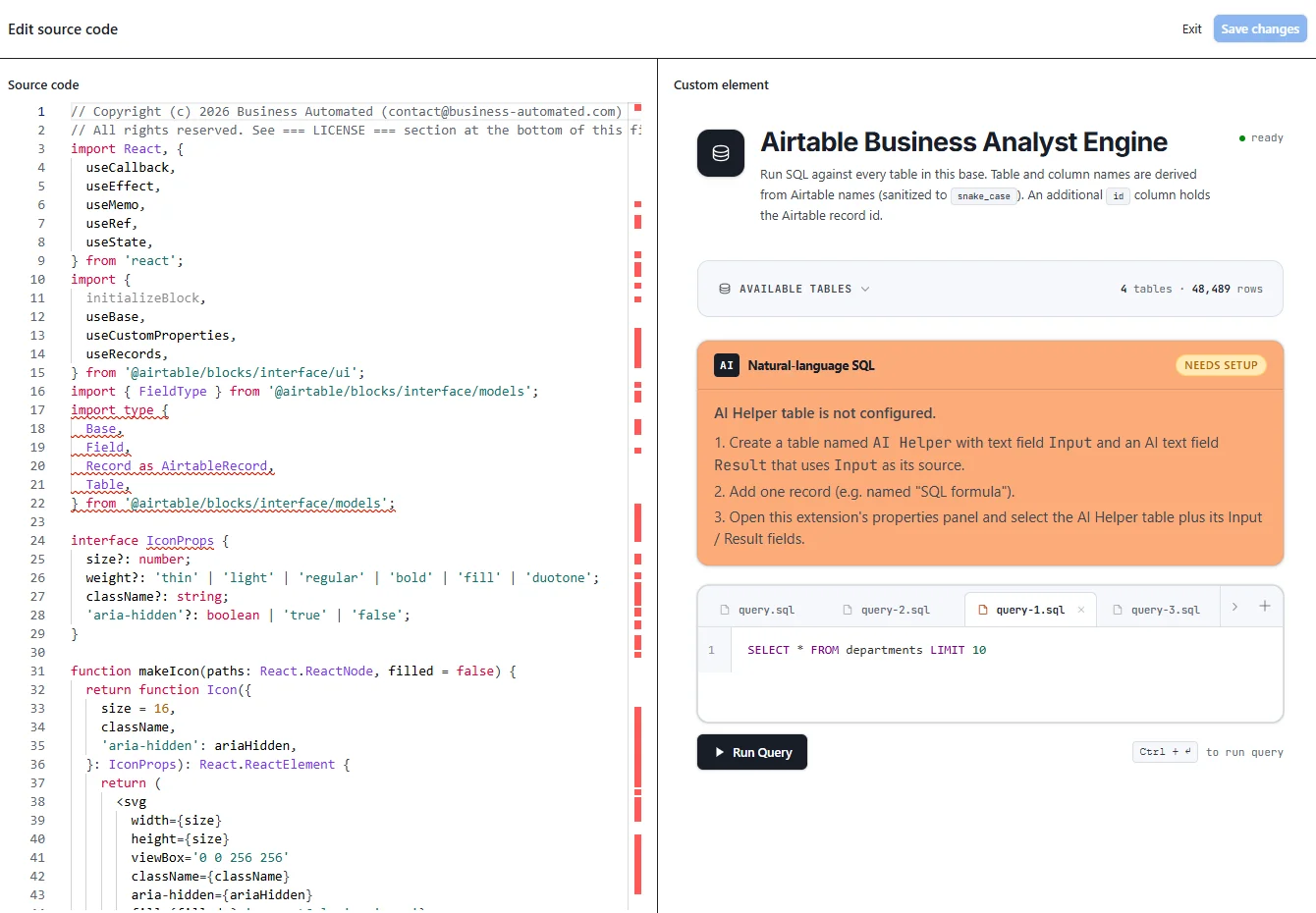Viewport: 1316px width, 913px height.
Task: Click the copyright comment on line 1
Action: tap(346, 111)
